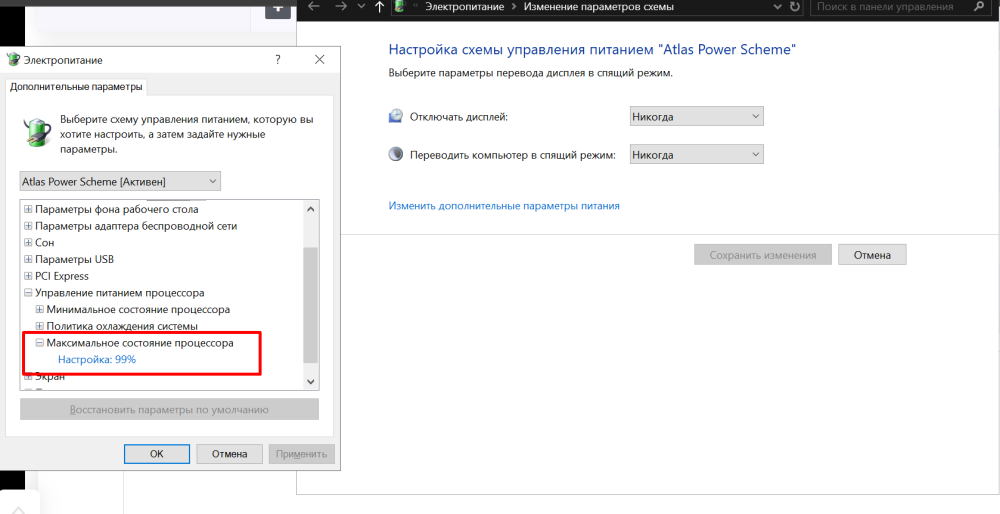Open the Переводить компьютер в спящий режим dropdown
Image resolution: width=1000 pixels, height=514 pixels.
click(x=696, y=155)
